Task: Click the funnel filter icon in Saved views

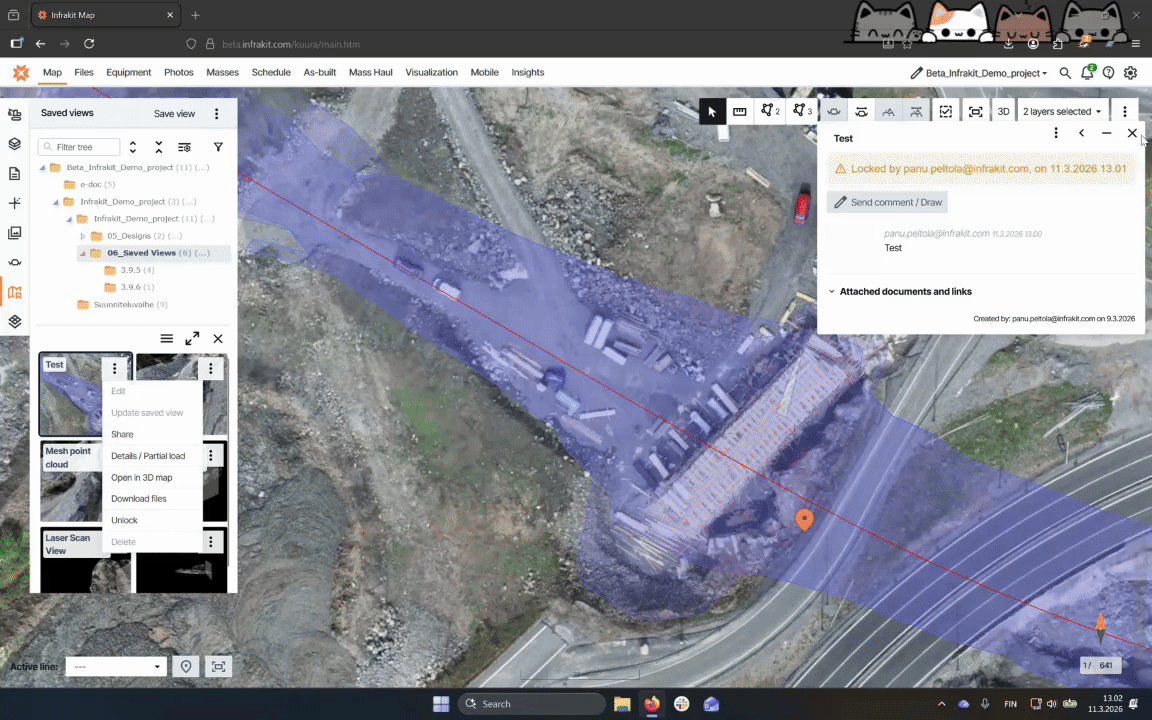Action: click(218, 147)
